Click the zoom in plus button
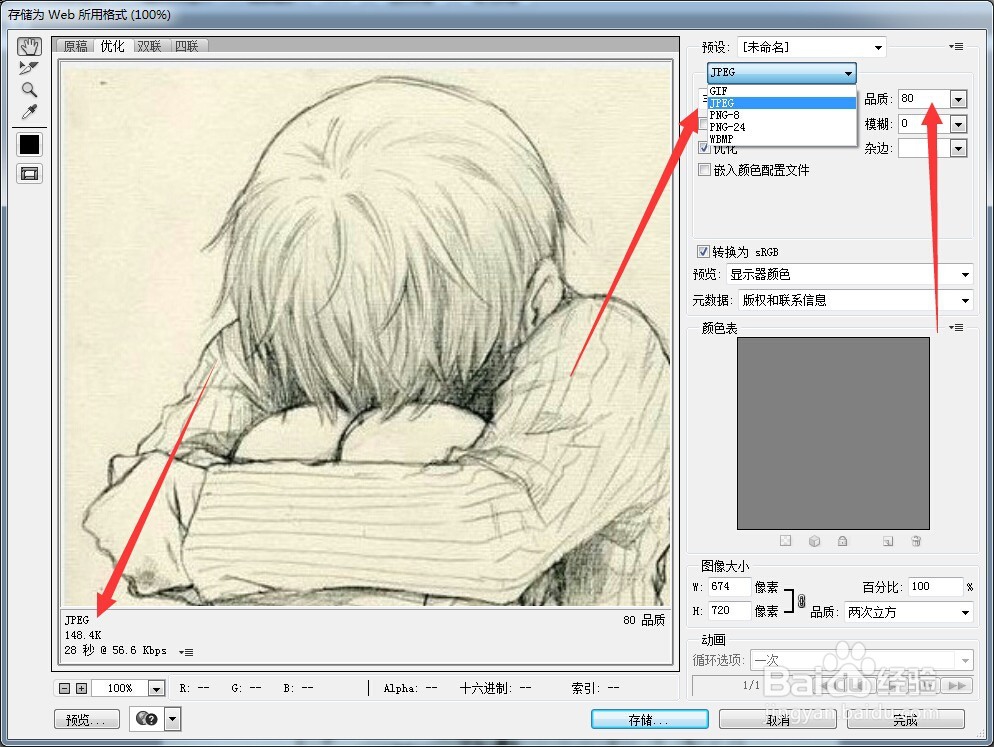994x747 pixels. tap(81, 688)
